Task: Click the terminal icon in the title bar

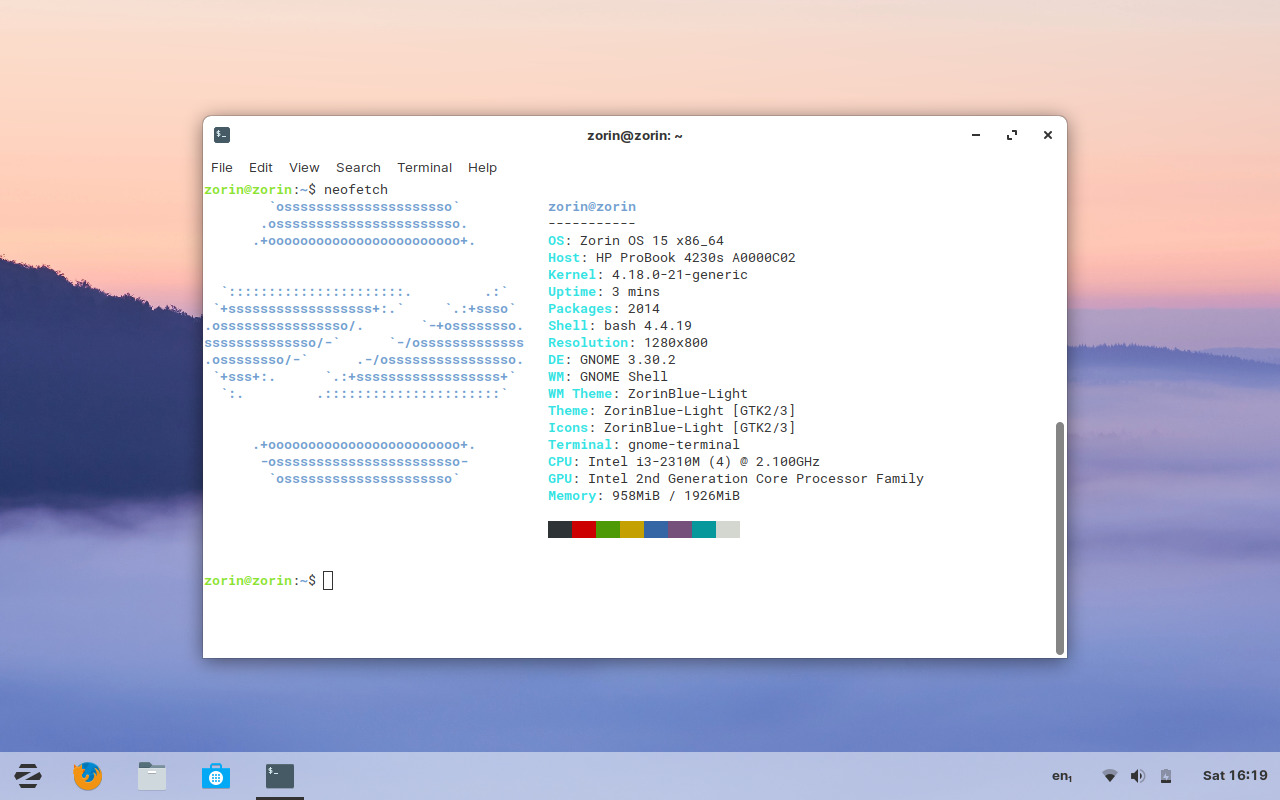Action: [x=221, y=134]
